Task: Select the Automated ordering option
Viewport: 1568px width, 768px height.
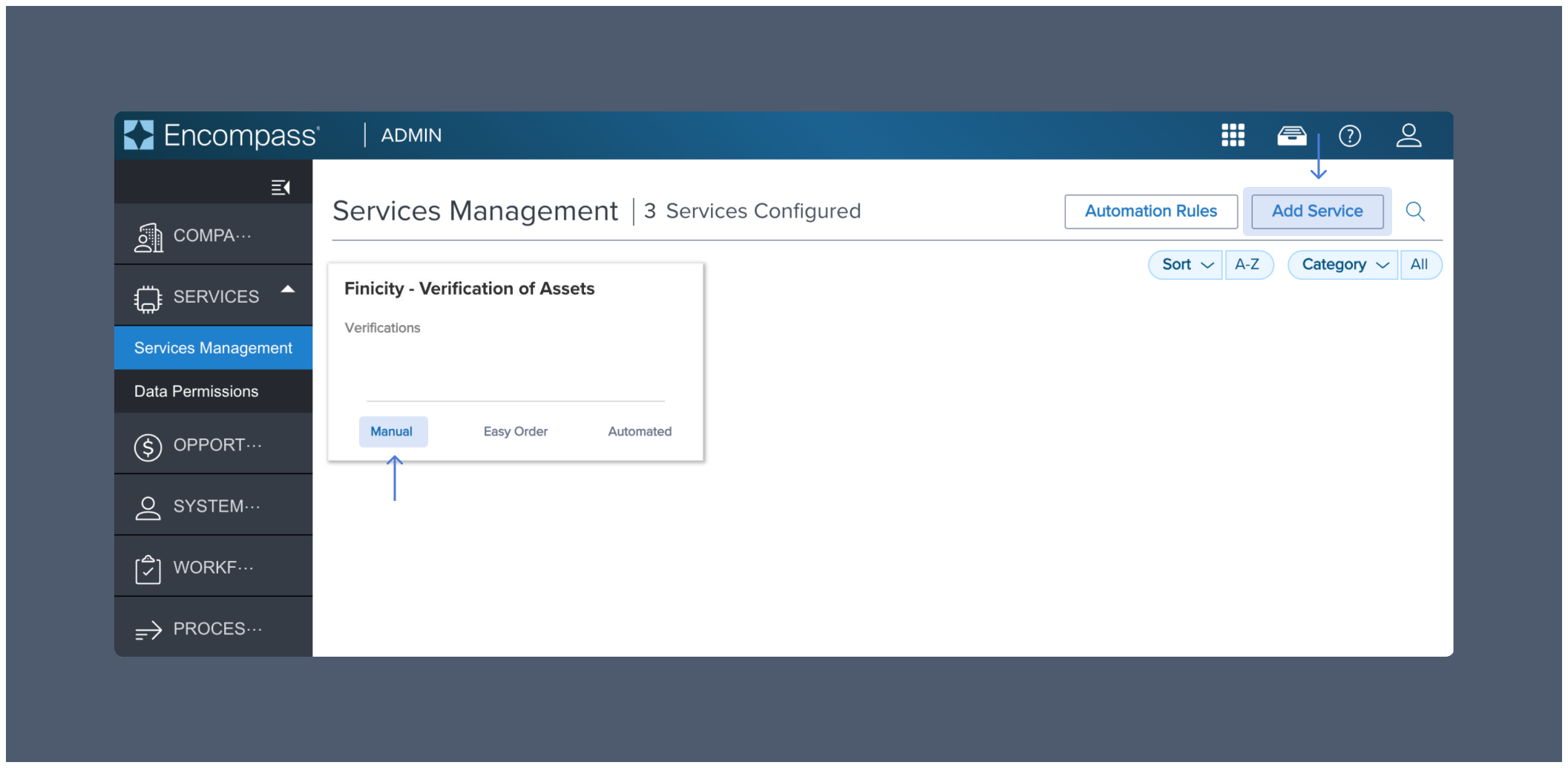Action: click(x=639, y=431)
